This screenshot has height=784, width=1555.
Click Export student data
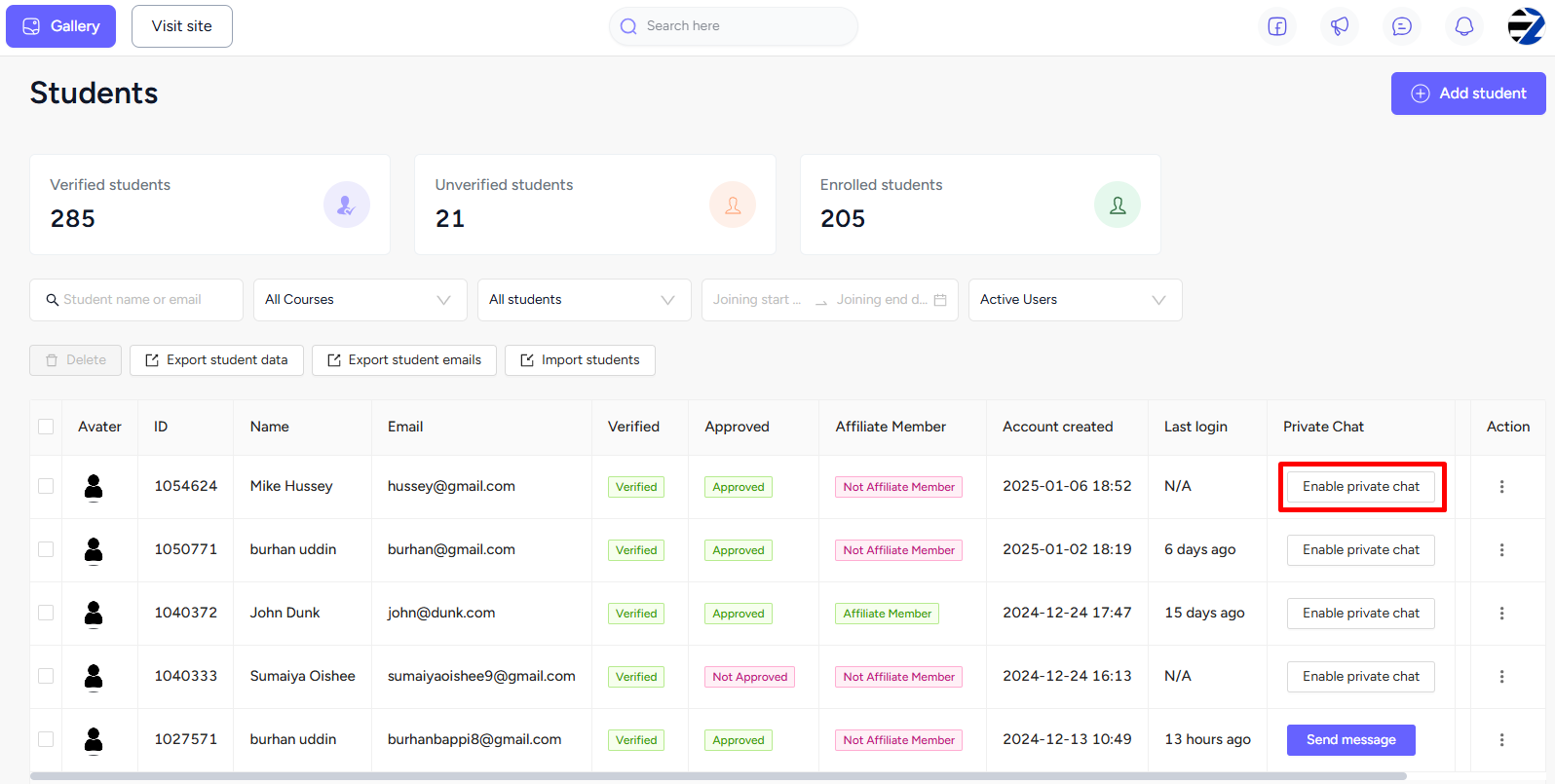click(216, 360)
